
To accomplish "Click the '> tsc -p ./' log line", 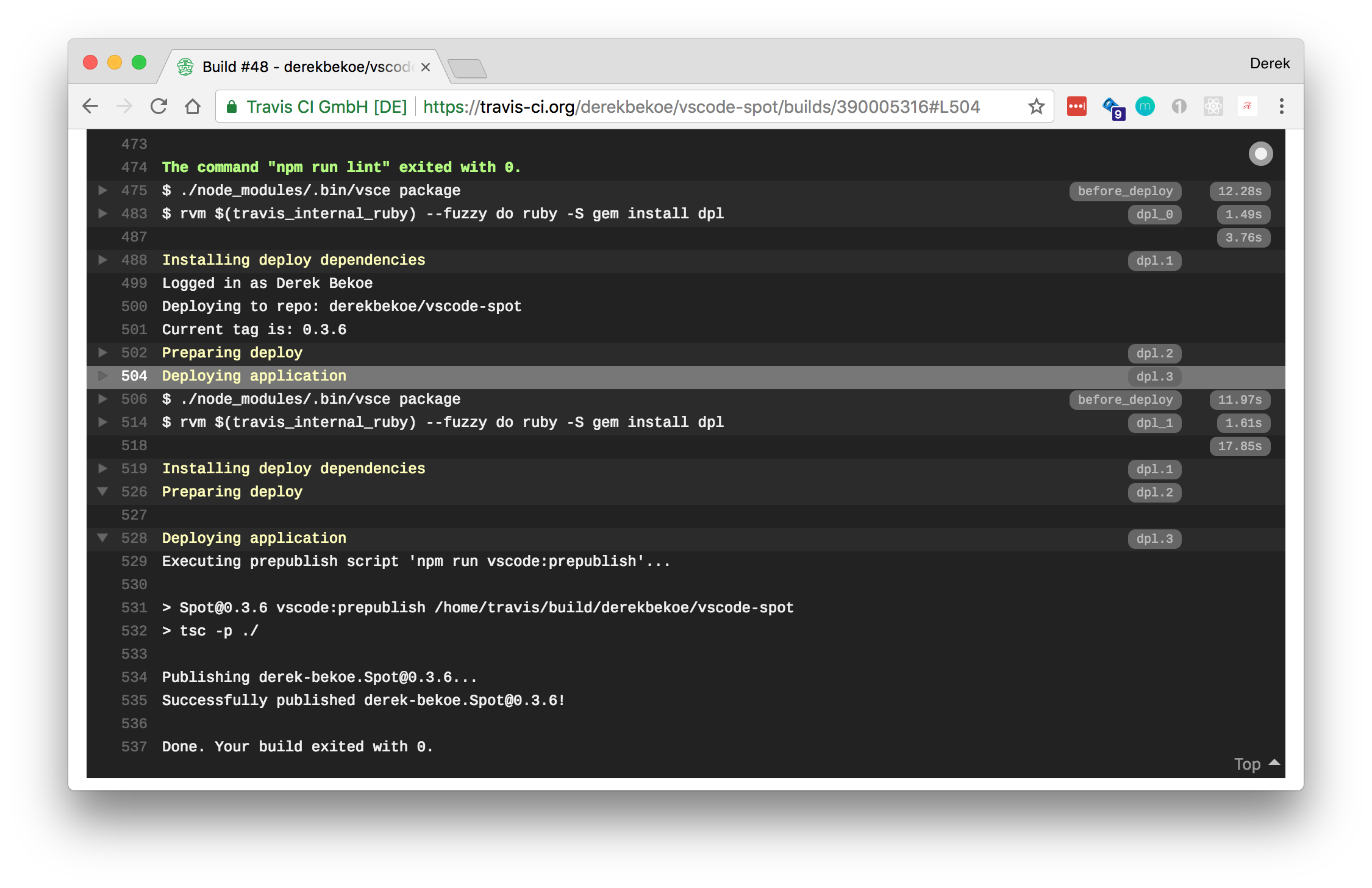I will pos(210,631).
